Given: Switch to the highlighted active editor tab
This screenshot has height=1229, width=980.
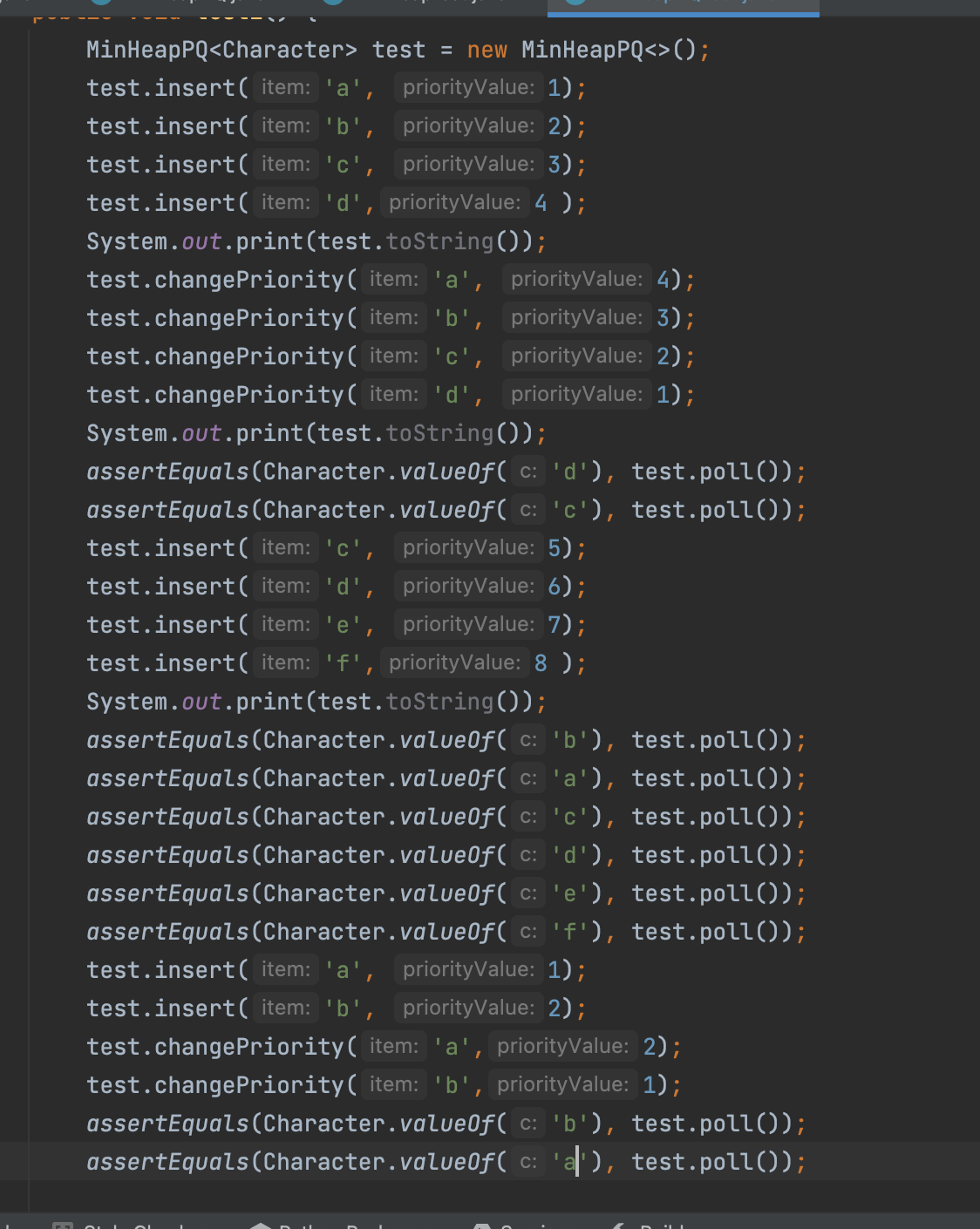Looking at the screenshot, I should click(683, 5).
